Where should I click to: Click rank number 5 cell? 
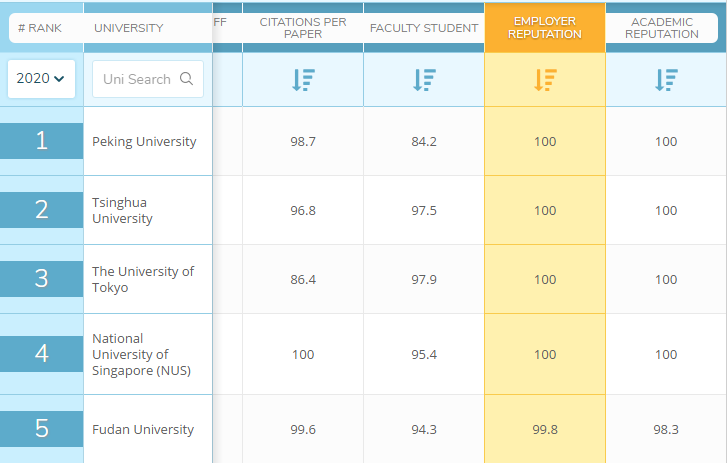[x=42, y=429]
